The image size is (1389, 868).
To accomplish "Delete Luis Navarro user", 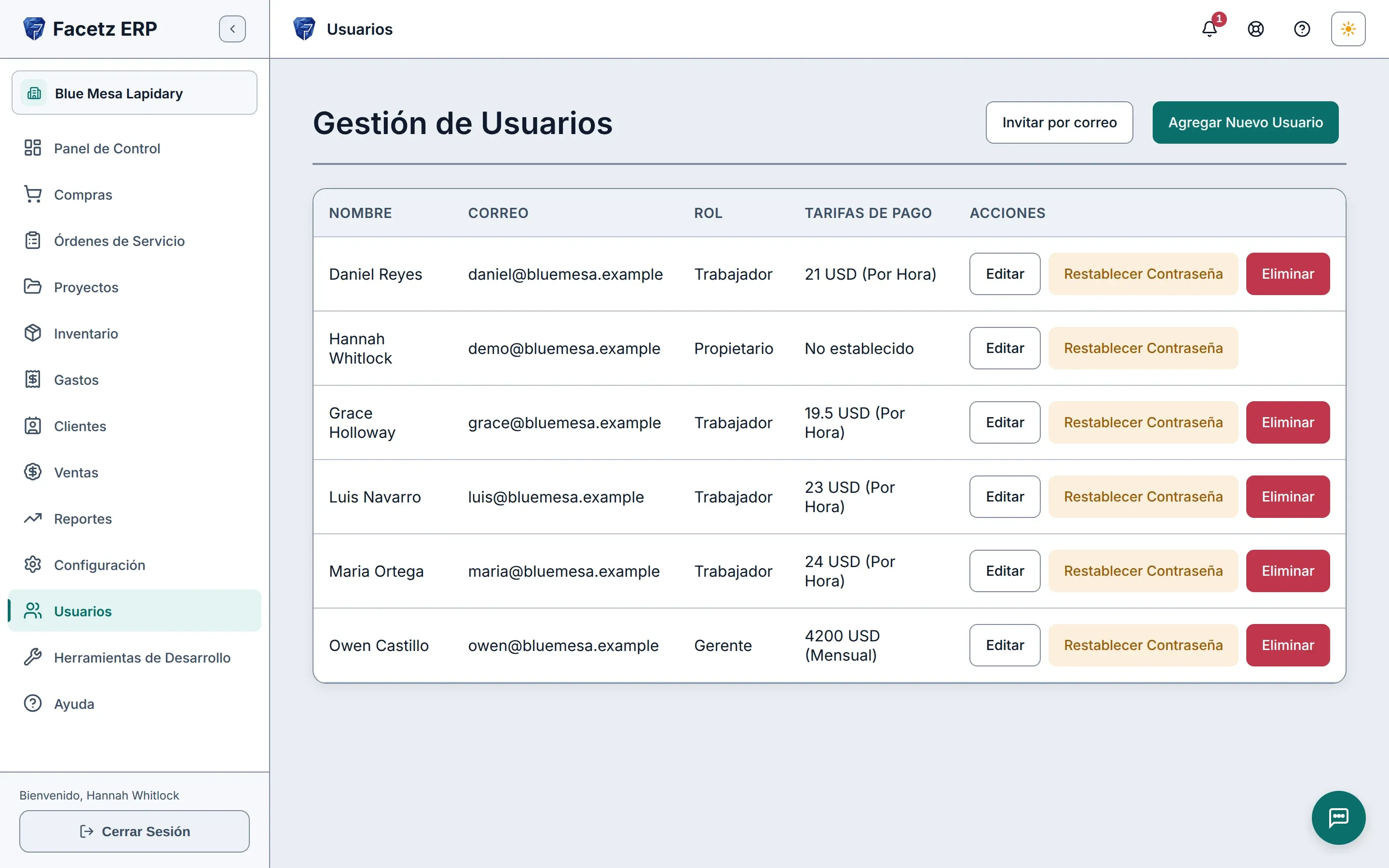I will pos(1287,497).
